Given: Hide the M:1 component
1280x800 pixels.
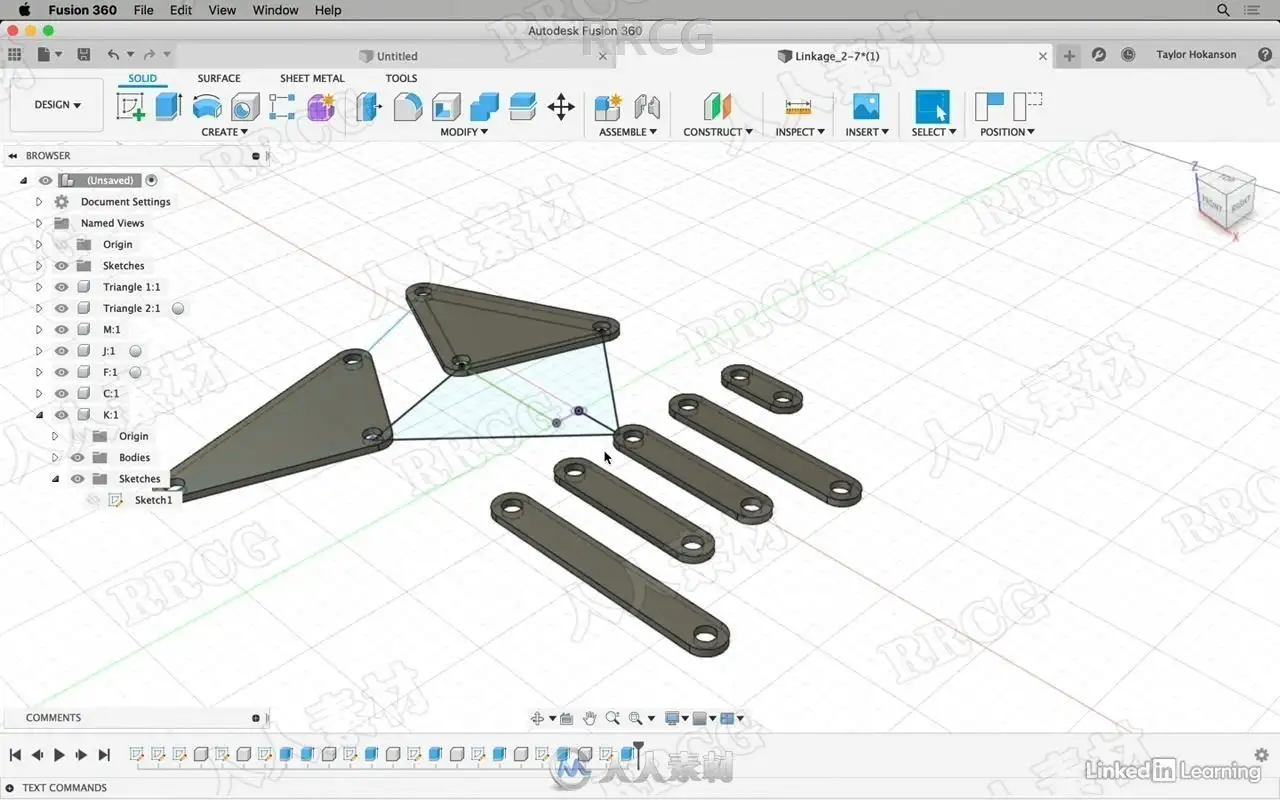Looking at the screenshot, I should coord(61,329).
